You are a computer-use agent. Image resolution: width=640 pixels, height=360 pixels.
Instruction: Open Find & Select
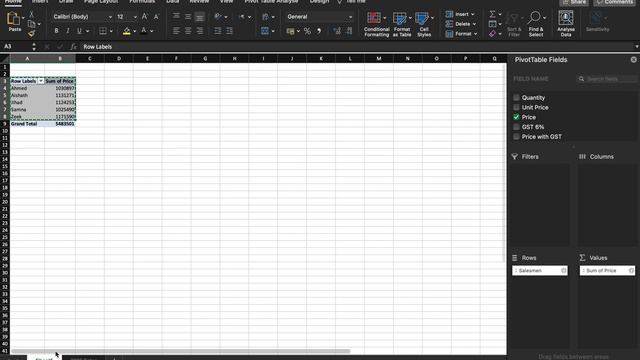tap(536, 24)
